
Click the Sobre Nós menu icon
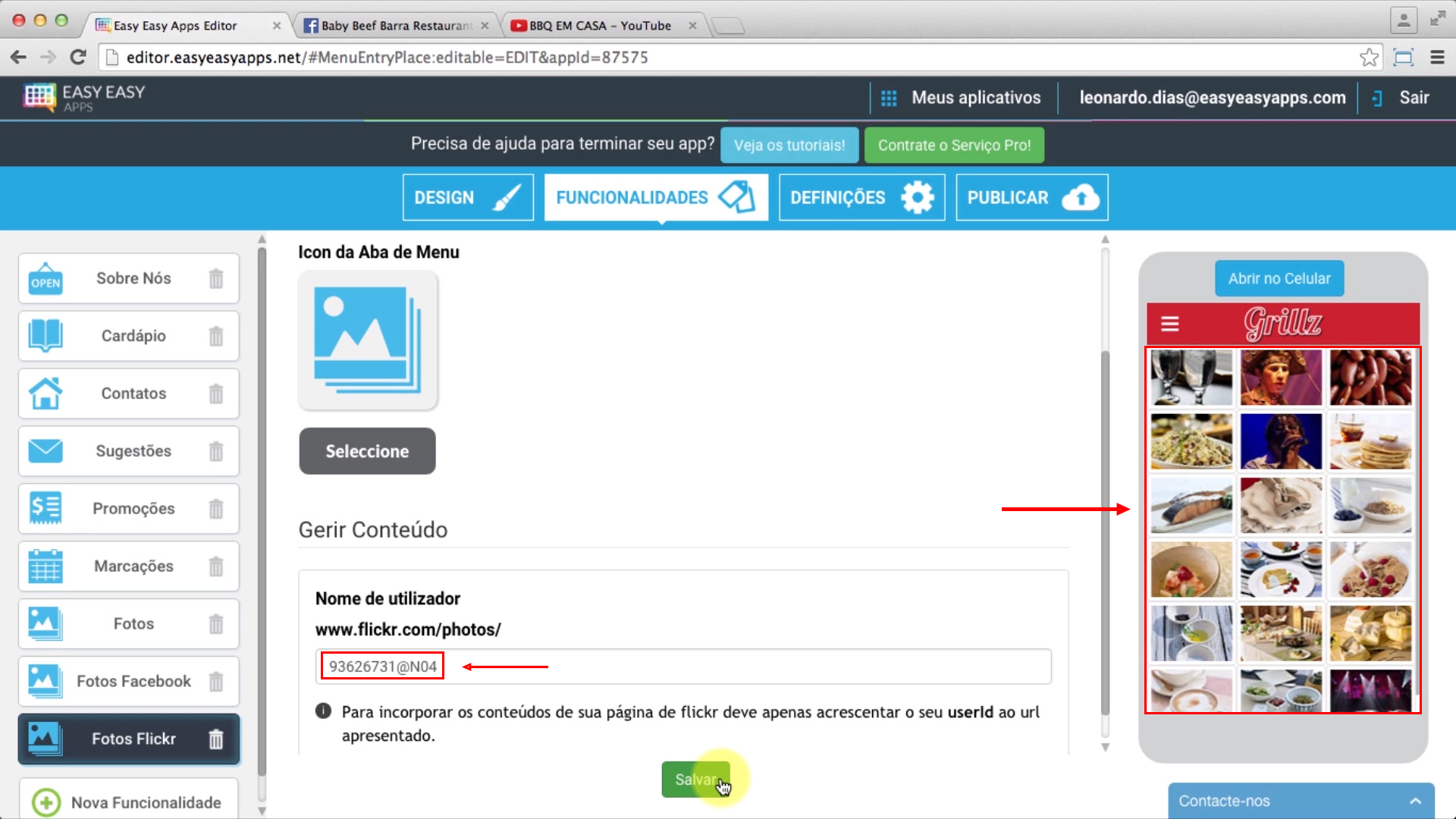[x=45, y=278]
